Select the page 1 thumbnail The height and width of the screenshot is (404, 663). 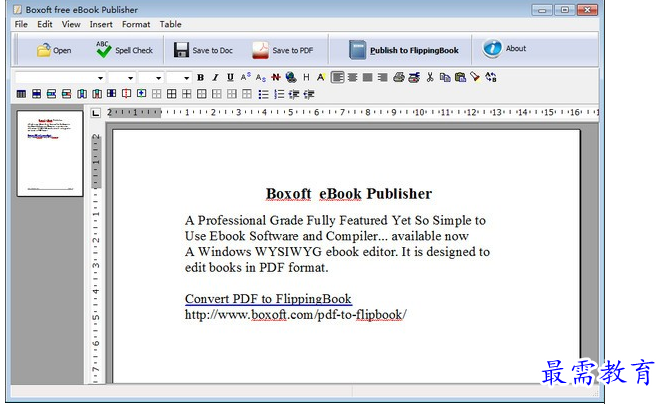(50, 153)
